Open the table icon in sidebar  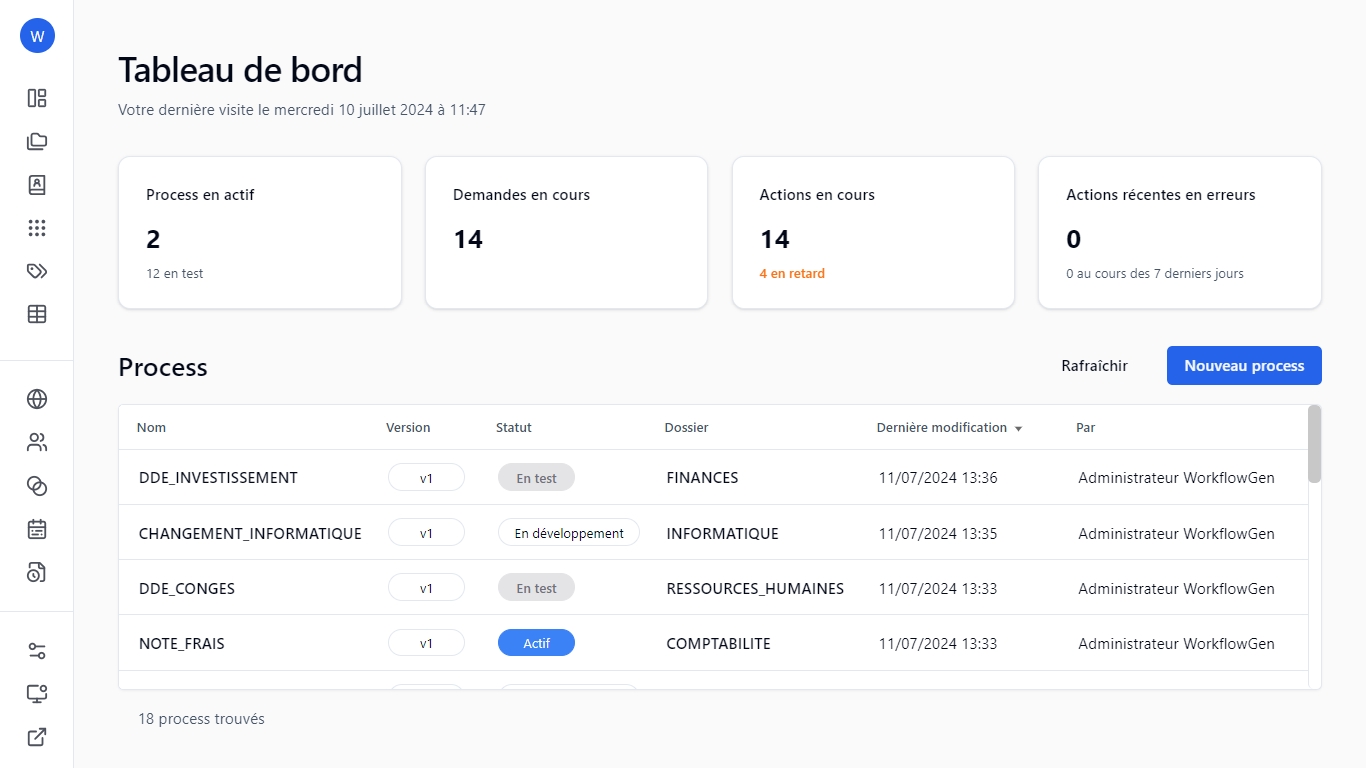click(x=37, y=314)
